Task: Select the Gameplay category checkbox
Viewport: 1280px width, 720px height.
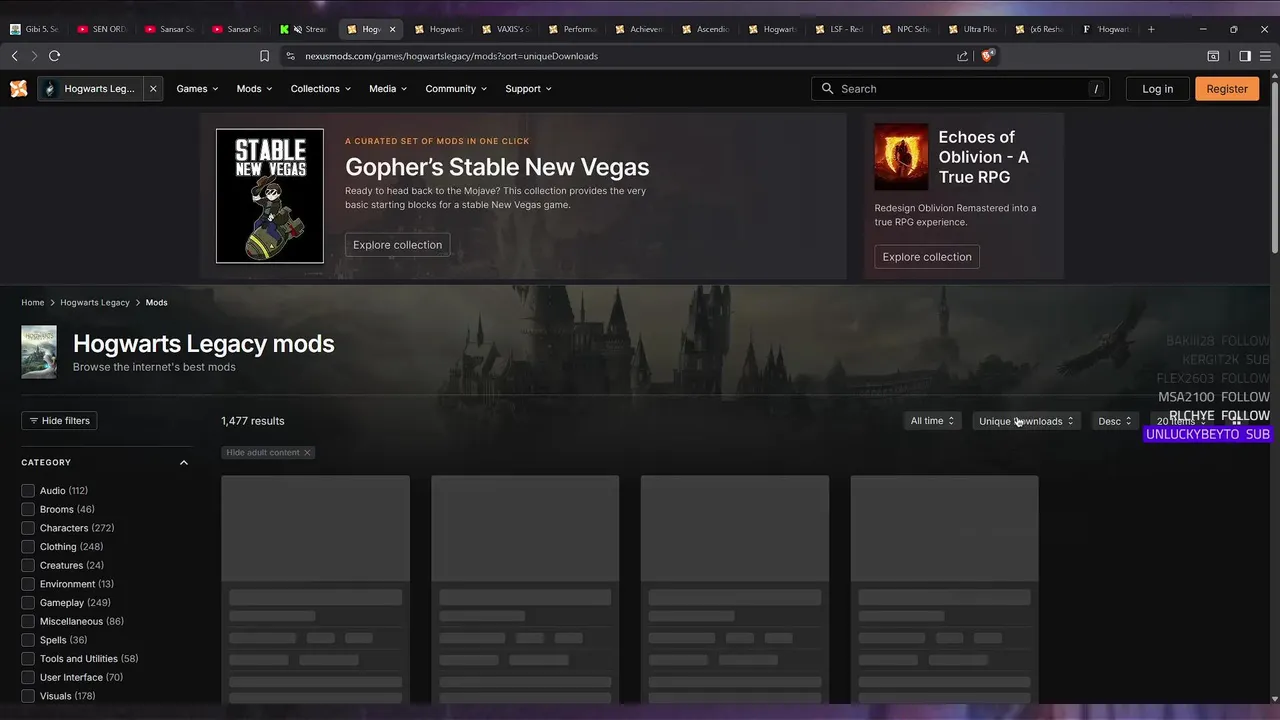Action: (28, 603)
